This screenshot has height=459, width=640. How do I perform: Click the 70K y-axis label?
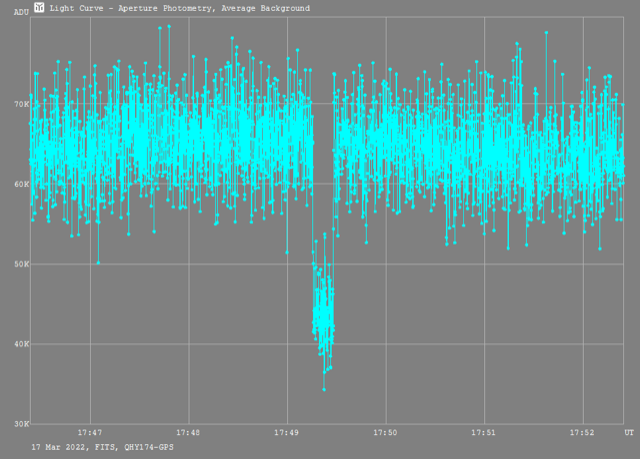coord(22,104)
